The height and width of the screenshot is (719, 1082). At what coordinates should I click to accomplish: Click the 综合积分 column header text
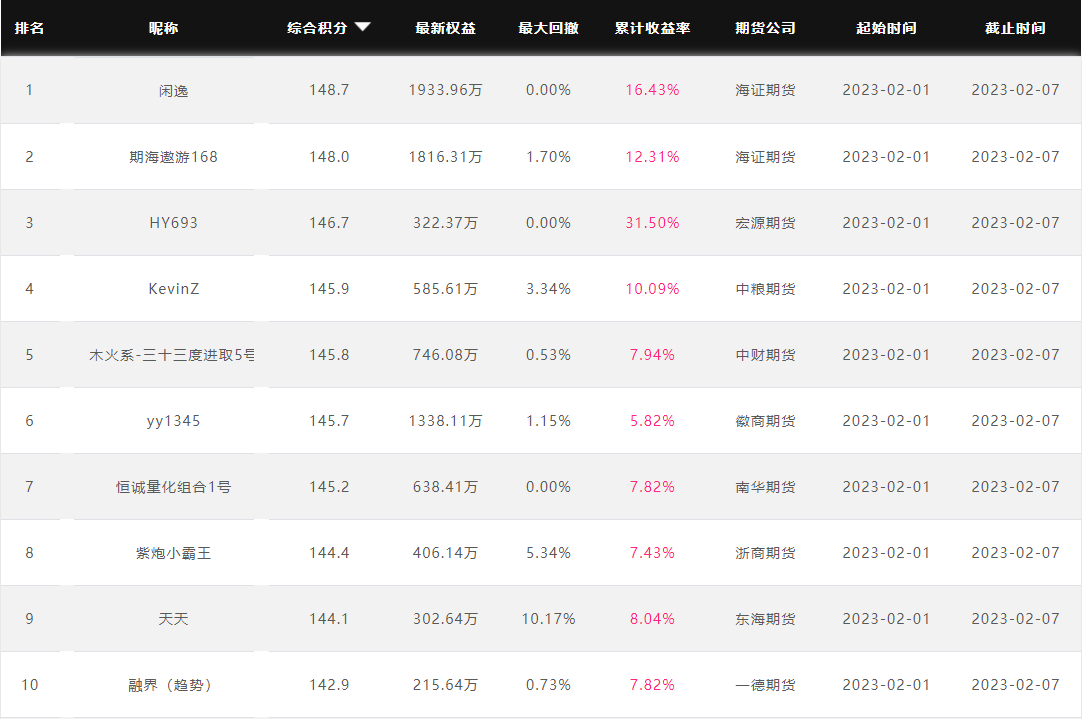[317, 28]
